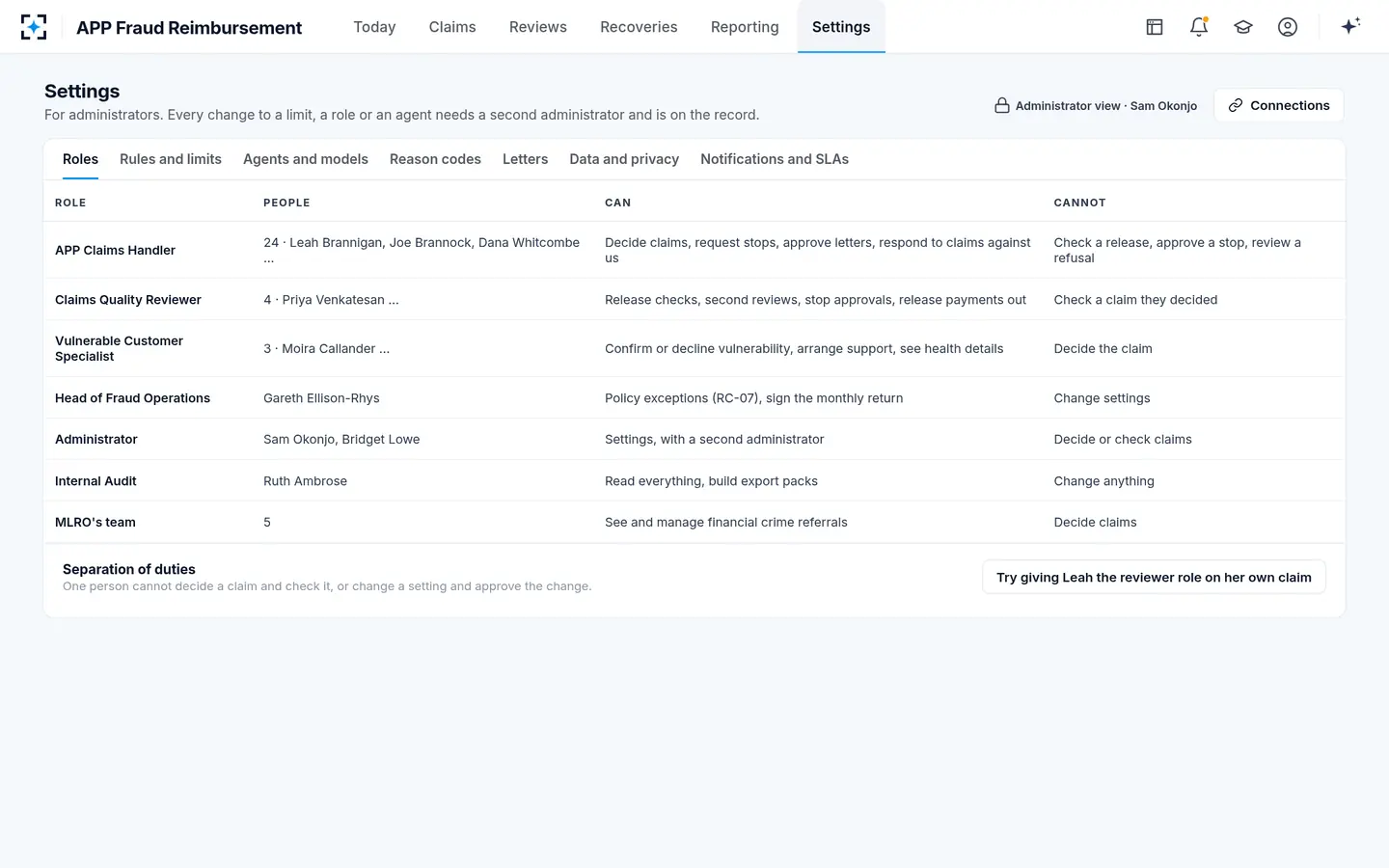
Task: Click 'Decide or check claims' restriction text
Action: point(1123,439)
